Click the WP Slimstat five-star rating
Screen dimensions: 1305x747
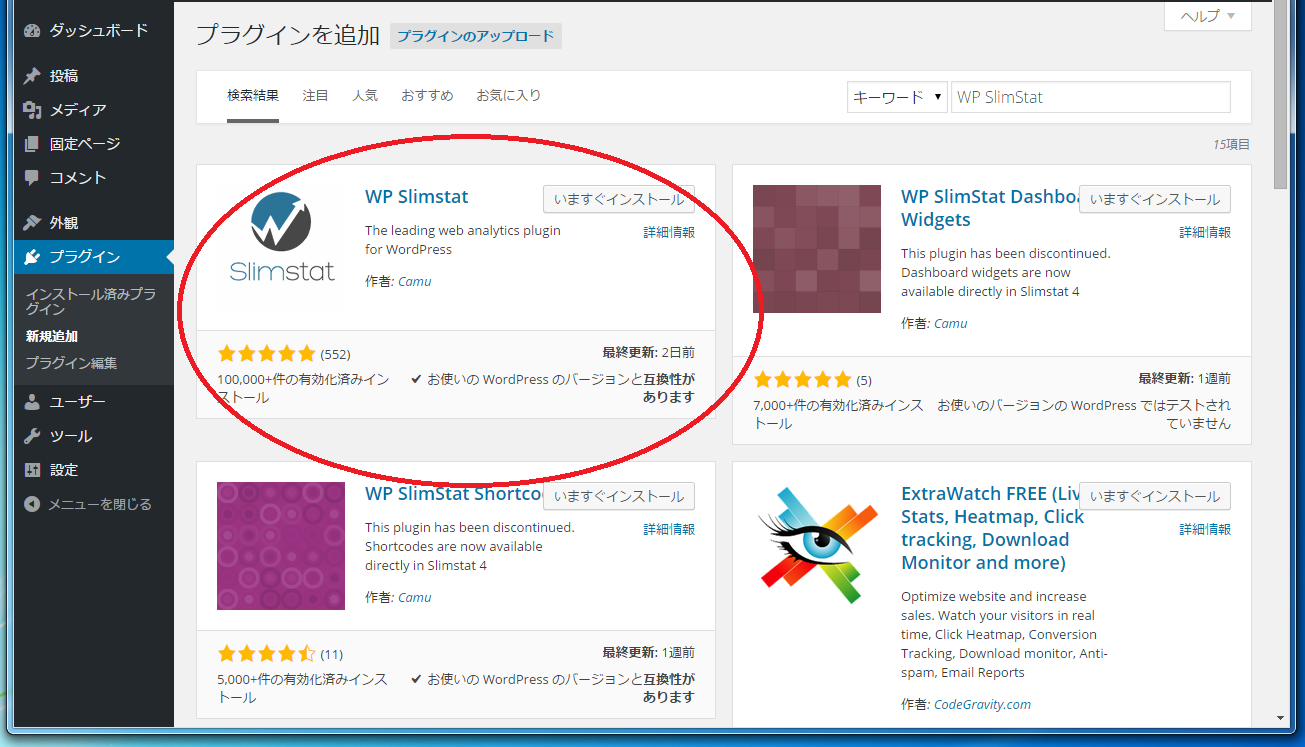click(266, 353)
